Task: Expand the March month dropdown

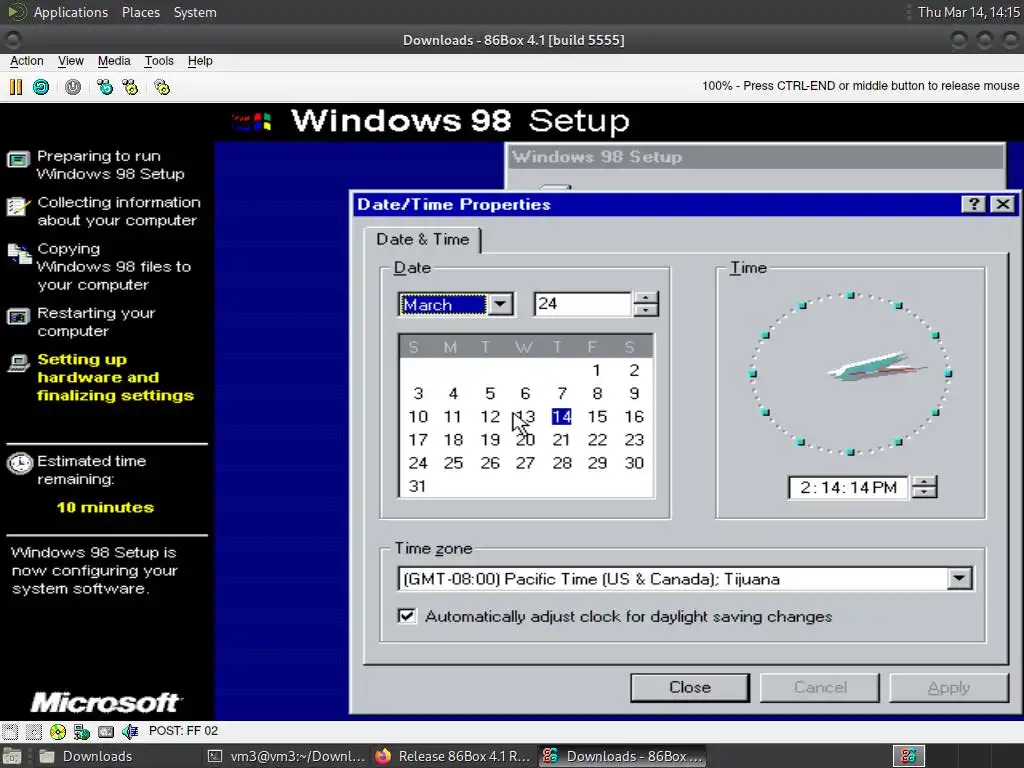Action: 500,304
